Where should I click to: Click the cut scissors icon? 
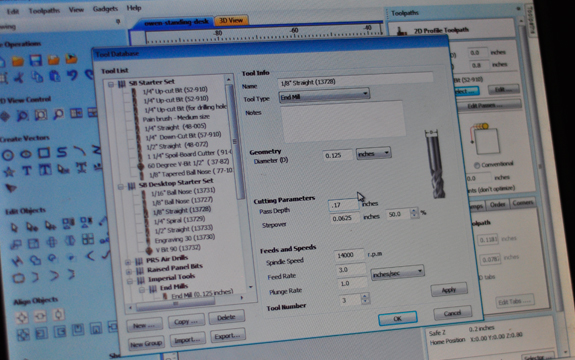coord(19,77)
